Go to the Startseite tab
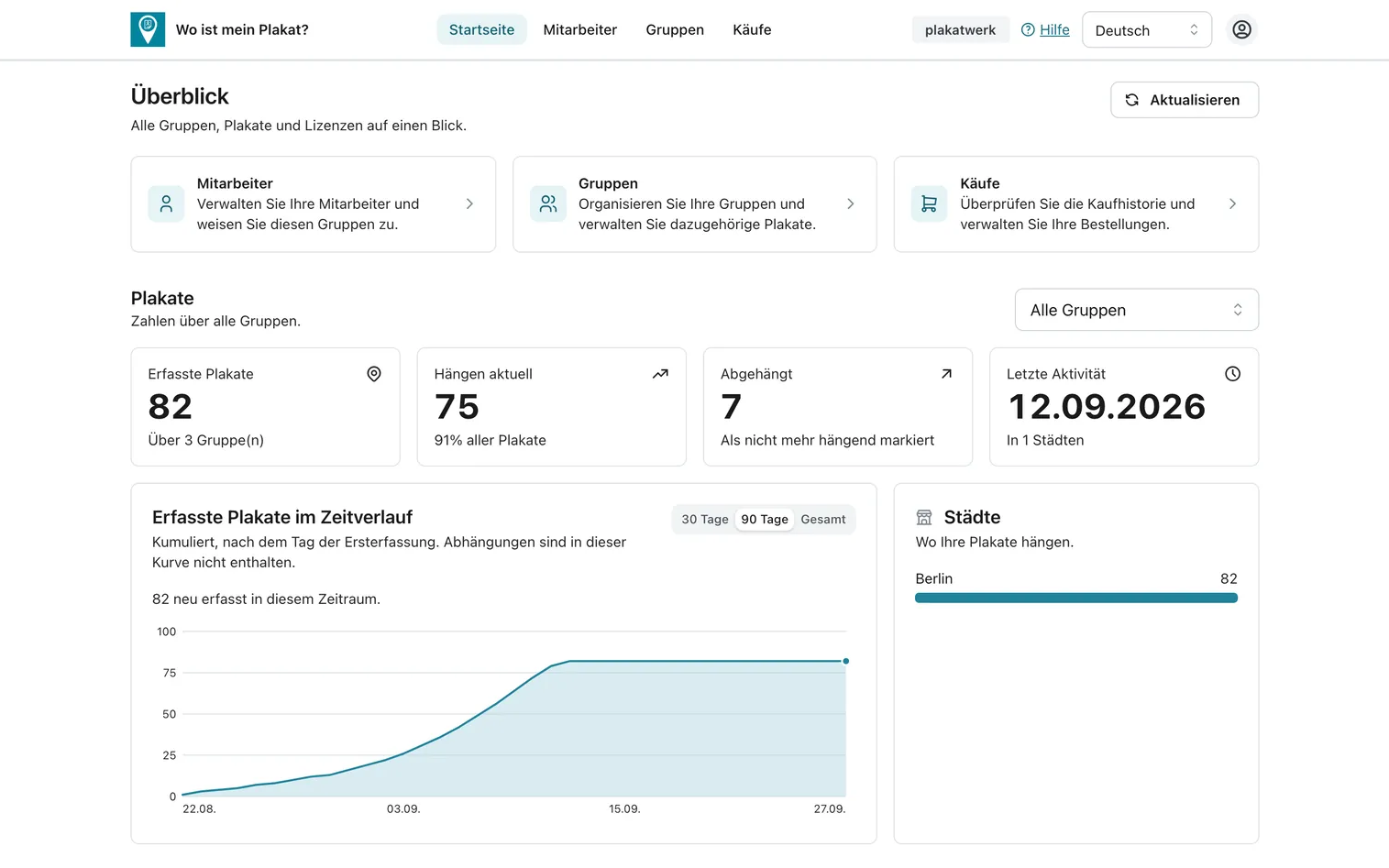1389x868 pixels. click(x=481, y=29)
